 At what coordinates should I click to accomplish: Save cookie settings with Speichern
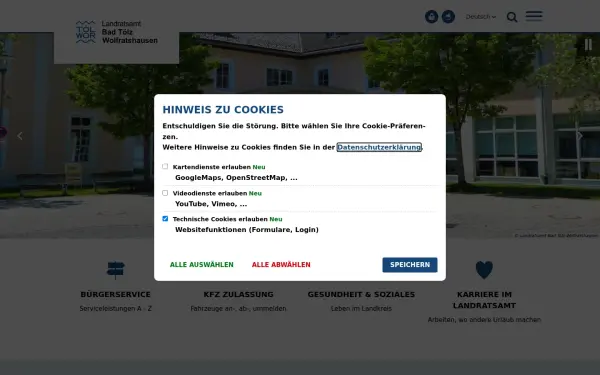[410, 265]
